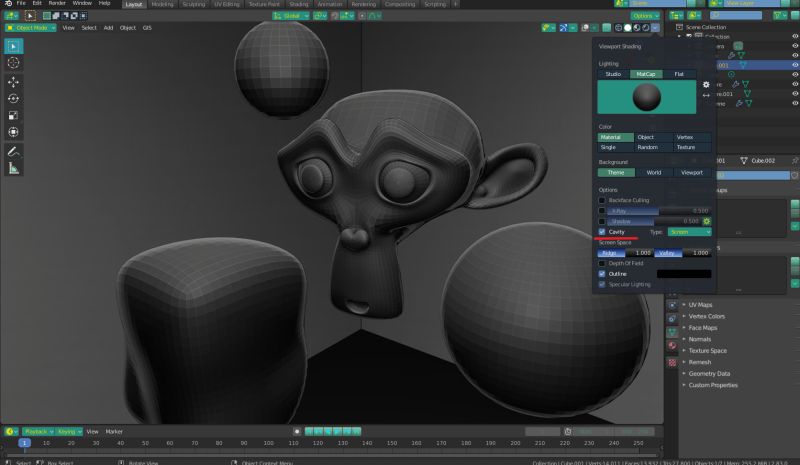Select the Rotate tool

[13, 99]
